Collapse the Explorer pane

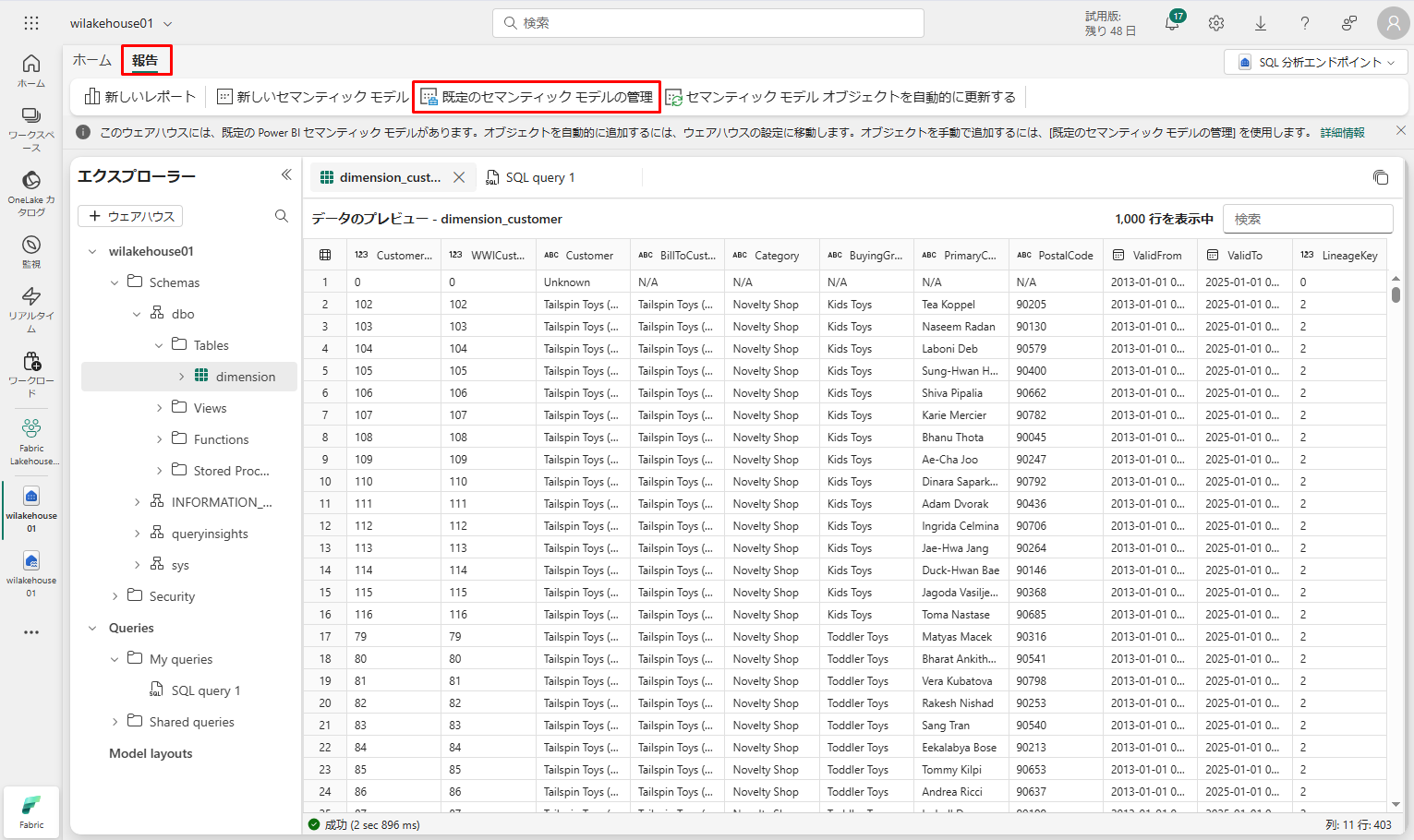click(286, 174)
